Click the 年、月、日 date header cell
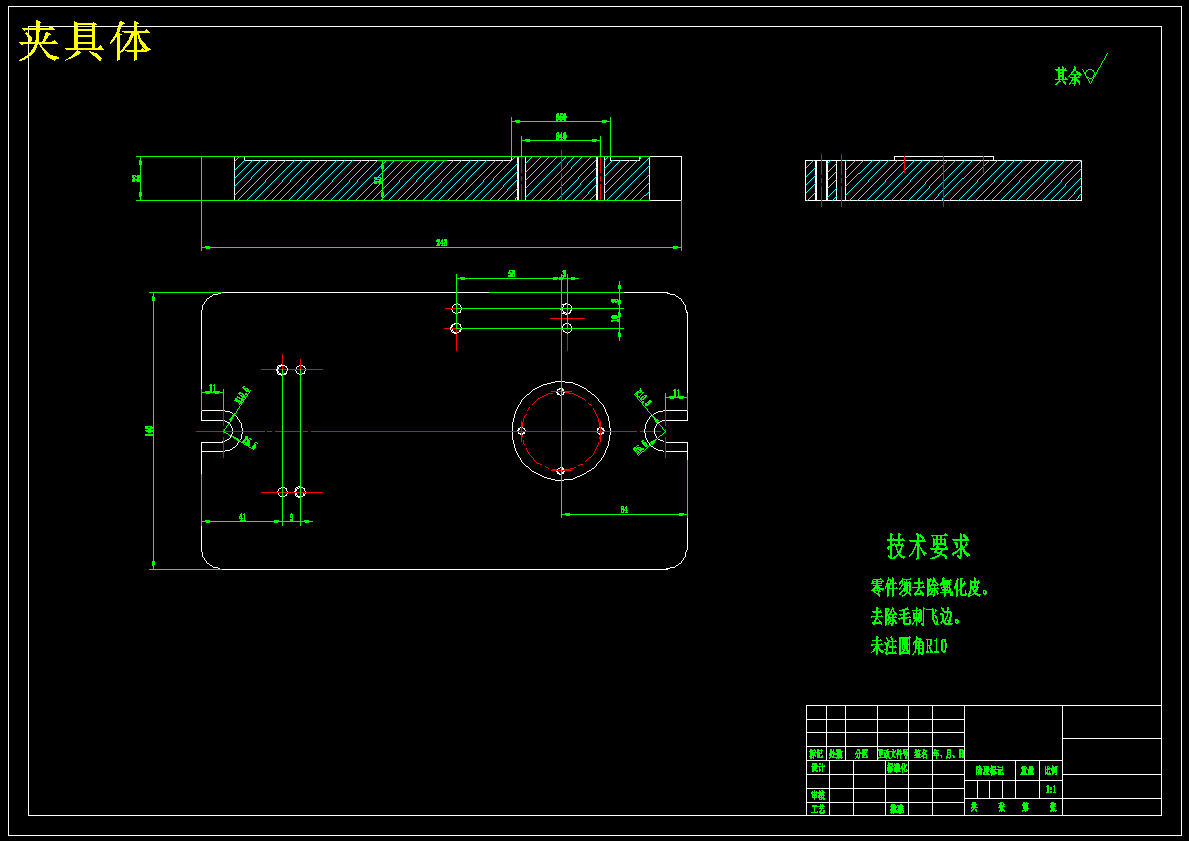Viewport: 1189px width, 841px height. [x=949, y=754]
